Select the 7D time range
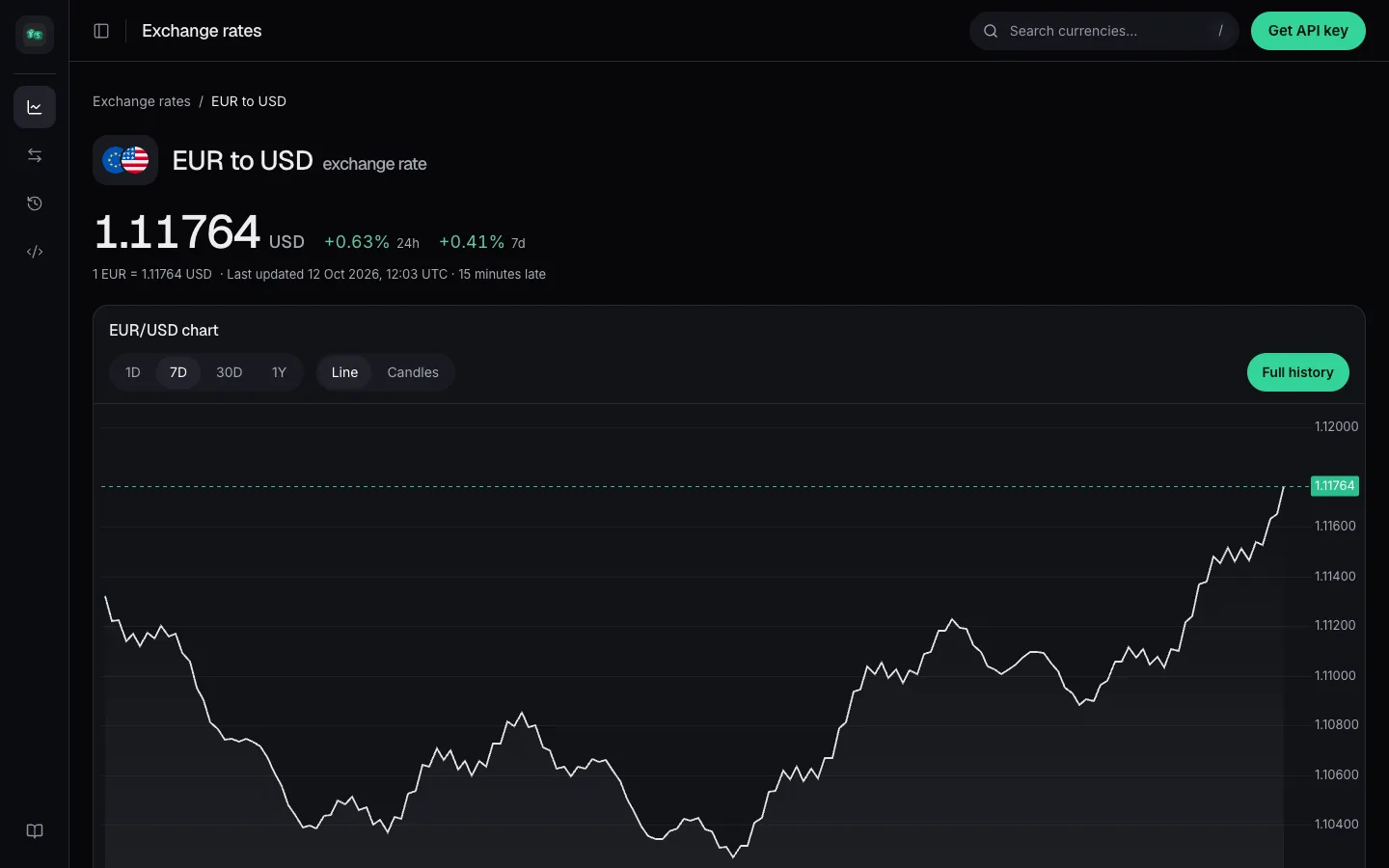Screen dimensions: 1389x868 (178, 372)
